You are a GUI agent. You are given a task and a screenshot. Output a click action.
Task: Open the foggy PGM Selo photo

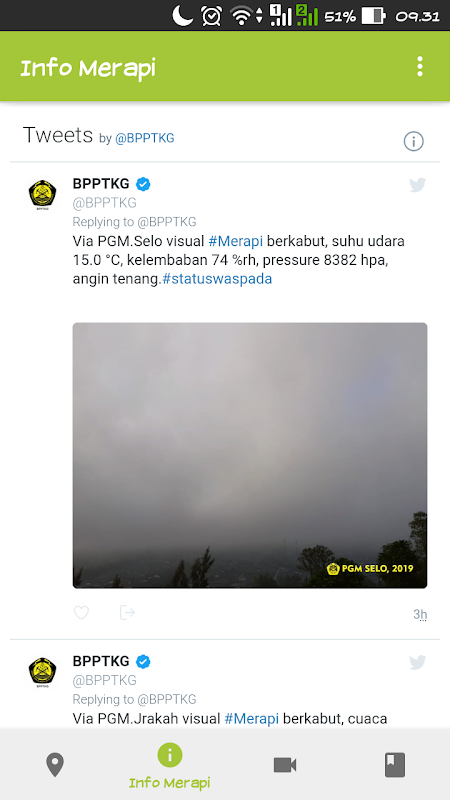click(x=249, y=455)
